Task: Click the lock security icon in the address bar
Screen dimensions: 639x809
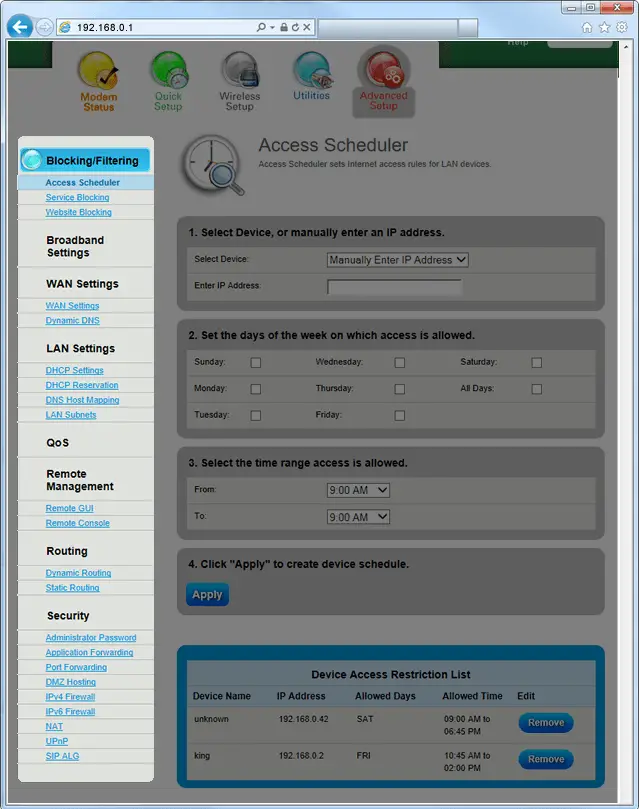Action: tap(284, 27)
